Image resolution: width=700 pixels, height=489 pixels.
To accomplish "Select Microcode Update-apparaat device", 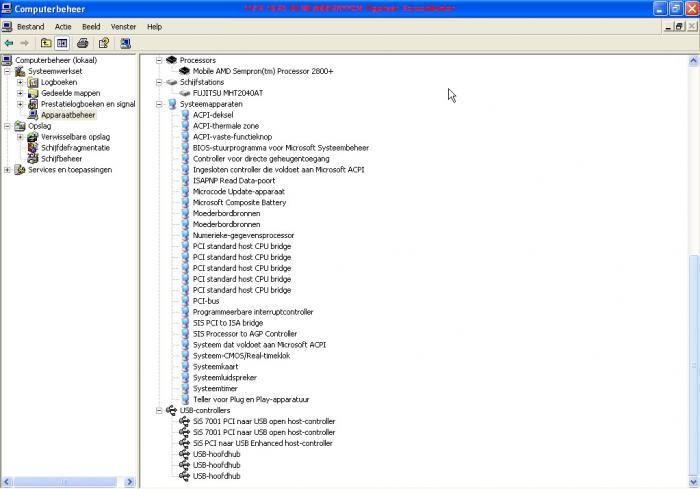I will [238, 192].
